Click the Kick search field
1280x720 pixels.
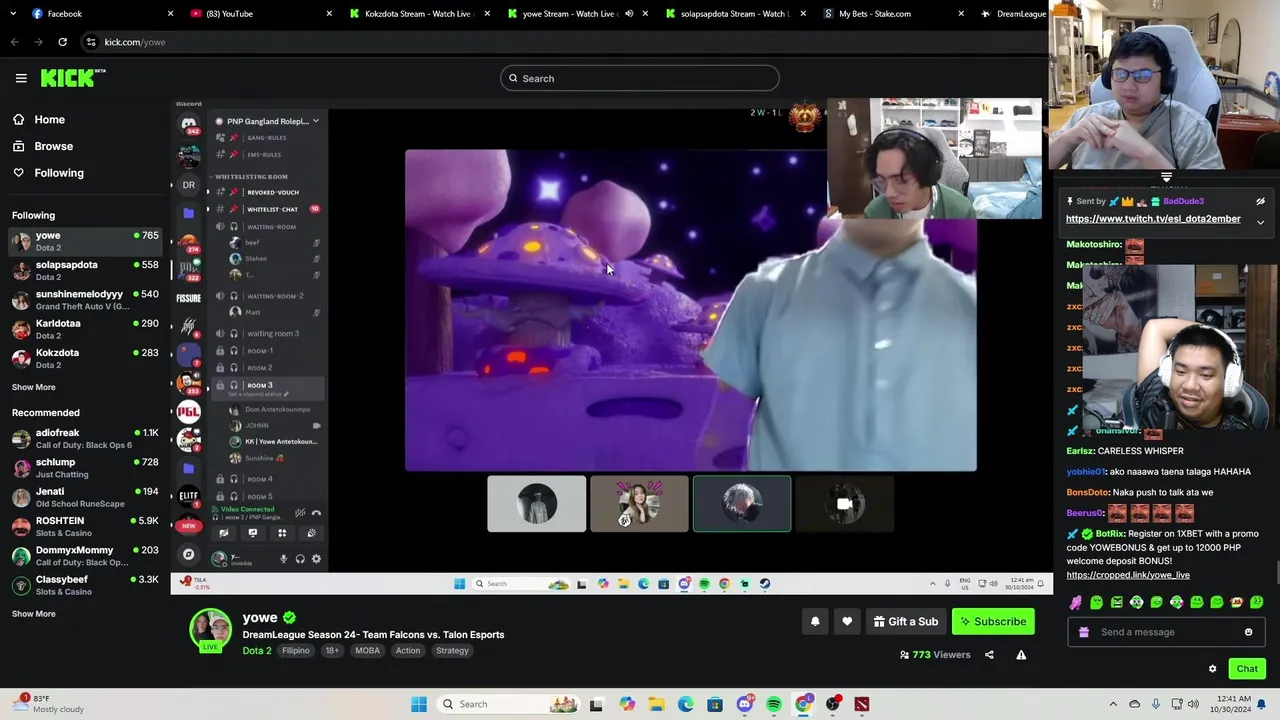640,78
